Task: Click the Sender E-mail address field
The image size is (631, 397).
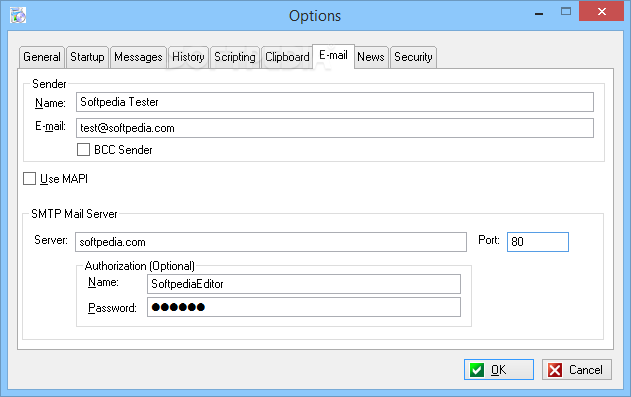Action: coord(335,128)
